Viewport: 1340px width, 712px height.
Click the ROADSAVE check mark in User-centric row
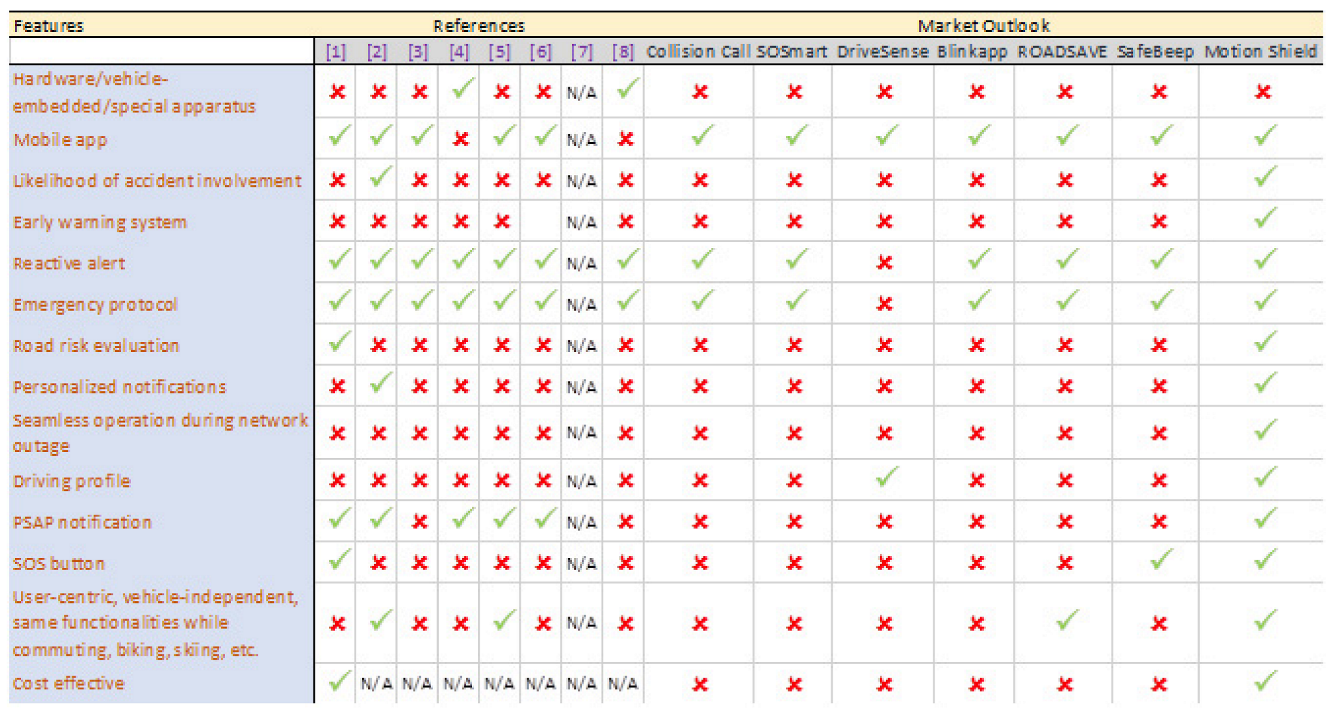click(x=1066, y=622)
